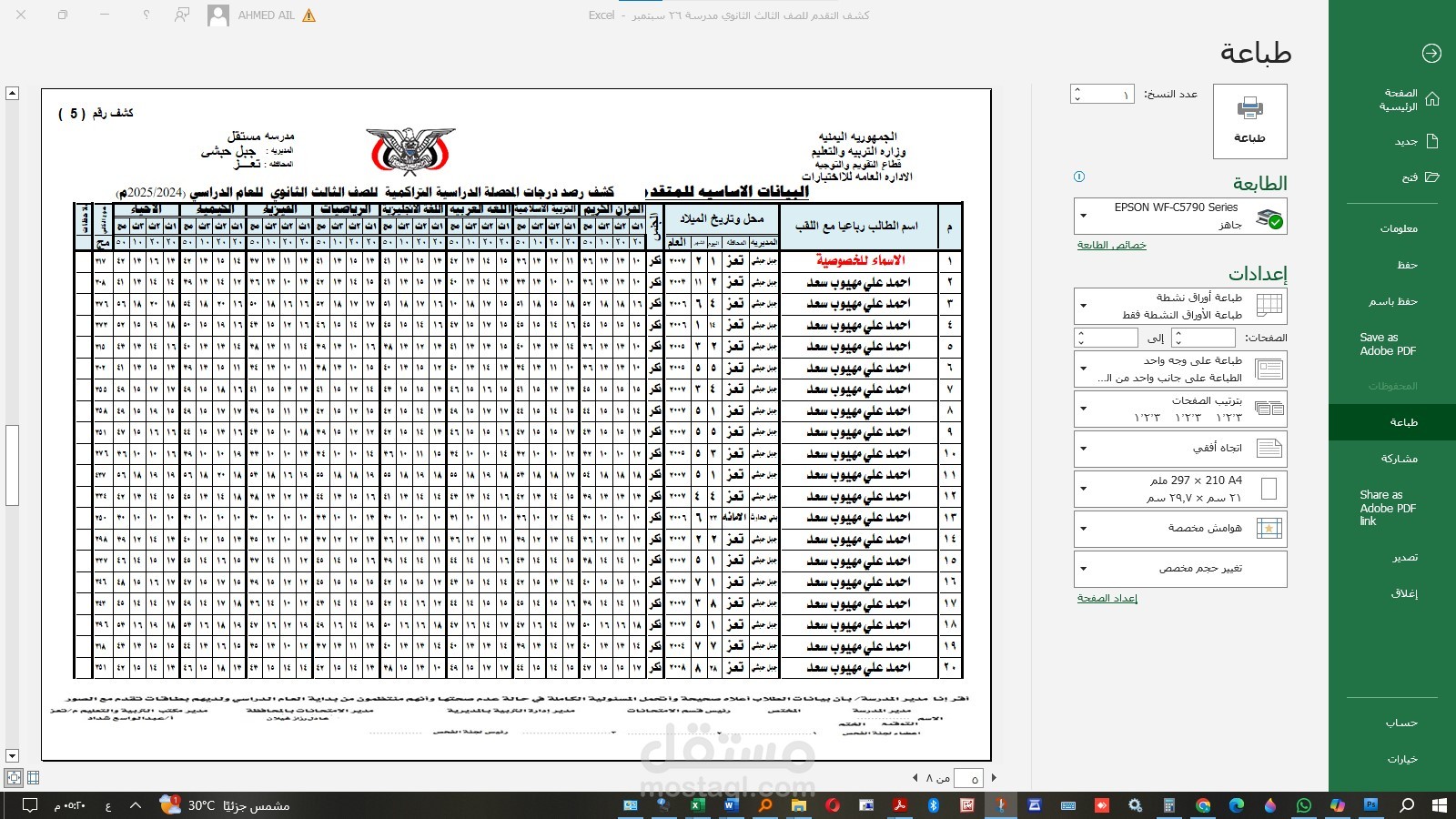Image resolution: width=1456 pixels, height=819 pixels.
Task: Click the preview scroll up arrow
Action: pyautogui.click(x=12, y=93)
